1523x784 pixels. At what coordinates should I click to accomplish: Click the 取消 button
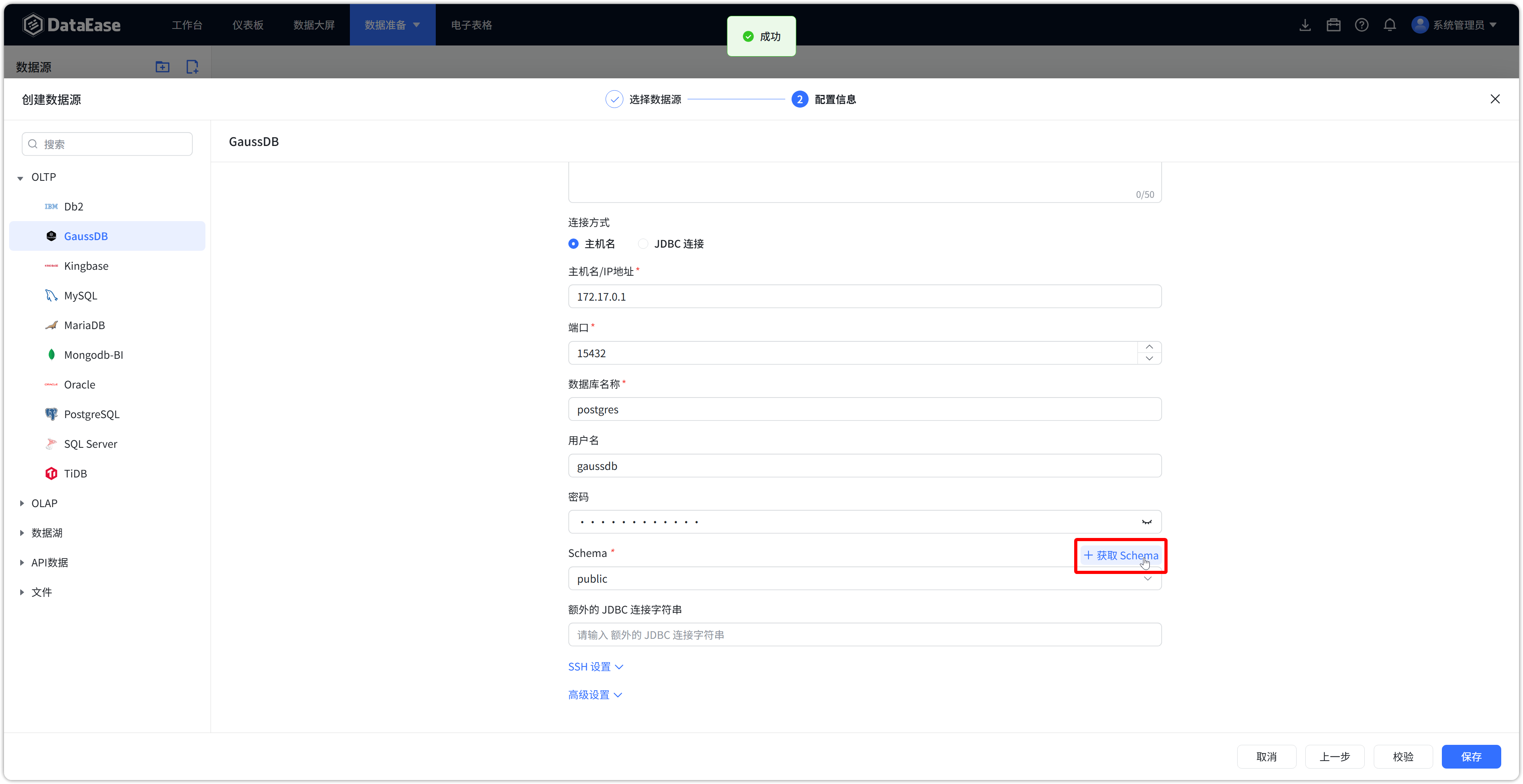pos(1267,757)
